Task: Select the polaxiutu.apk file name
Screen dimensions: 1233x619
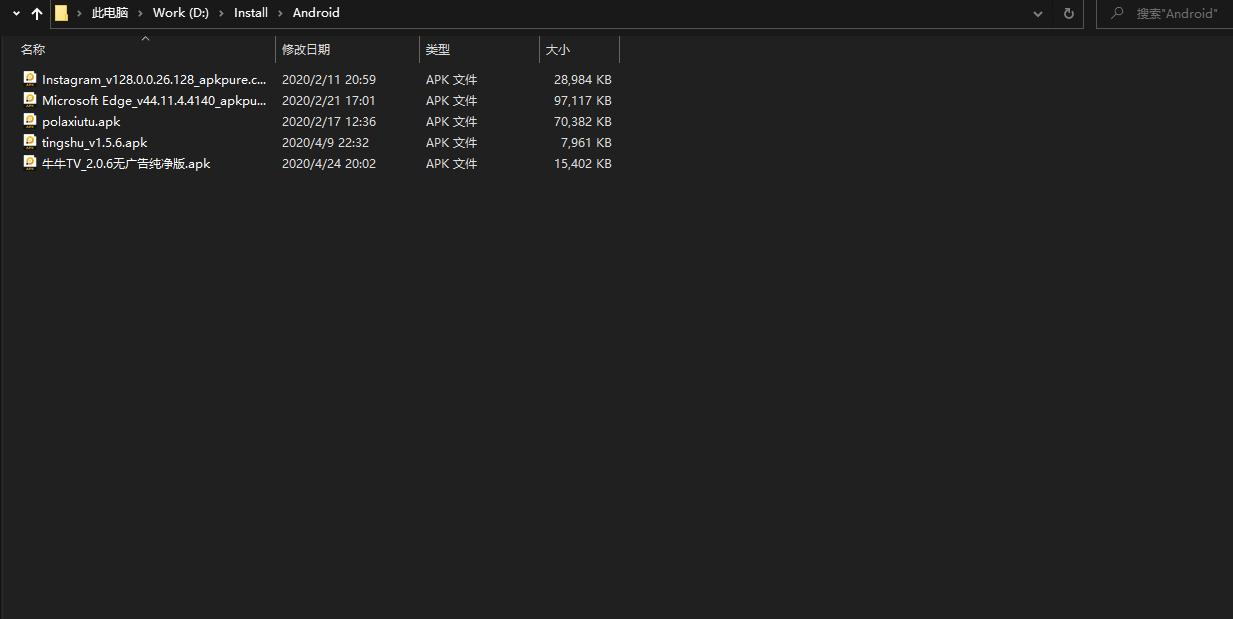Action: click(81, 121)
